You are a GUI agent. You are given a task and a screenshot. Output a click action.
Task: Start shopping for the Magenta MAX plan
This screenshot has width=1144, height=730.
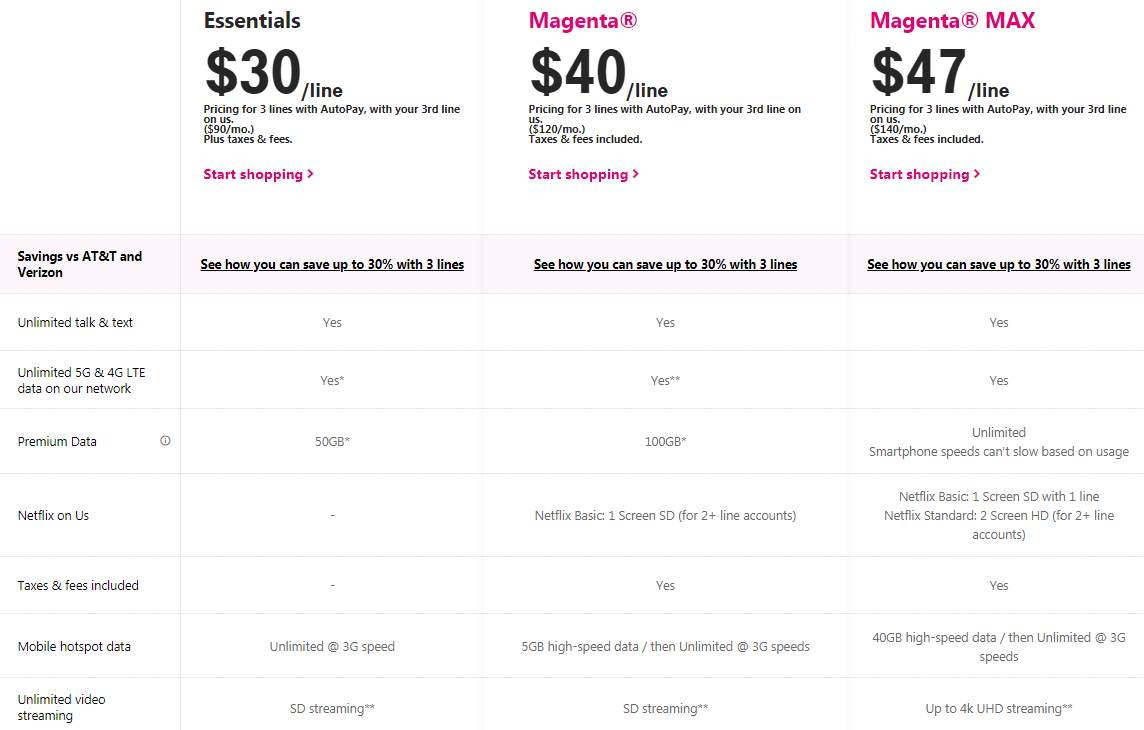click(x=924, y=174)
